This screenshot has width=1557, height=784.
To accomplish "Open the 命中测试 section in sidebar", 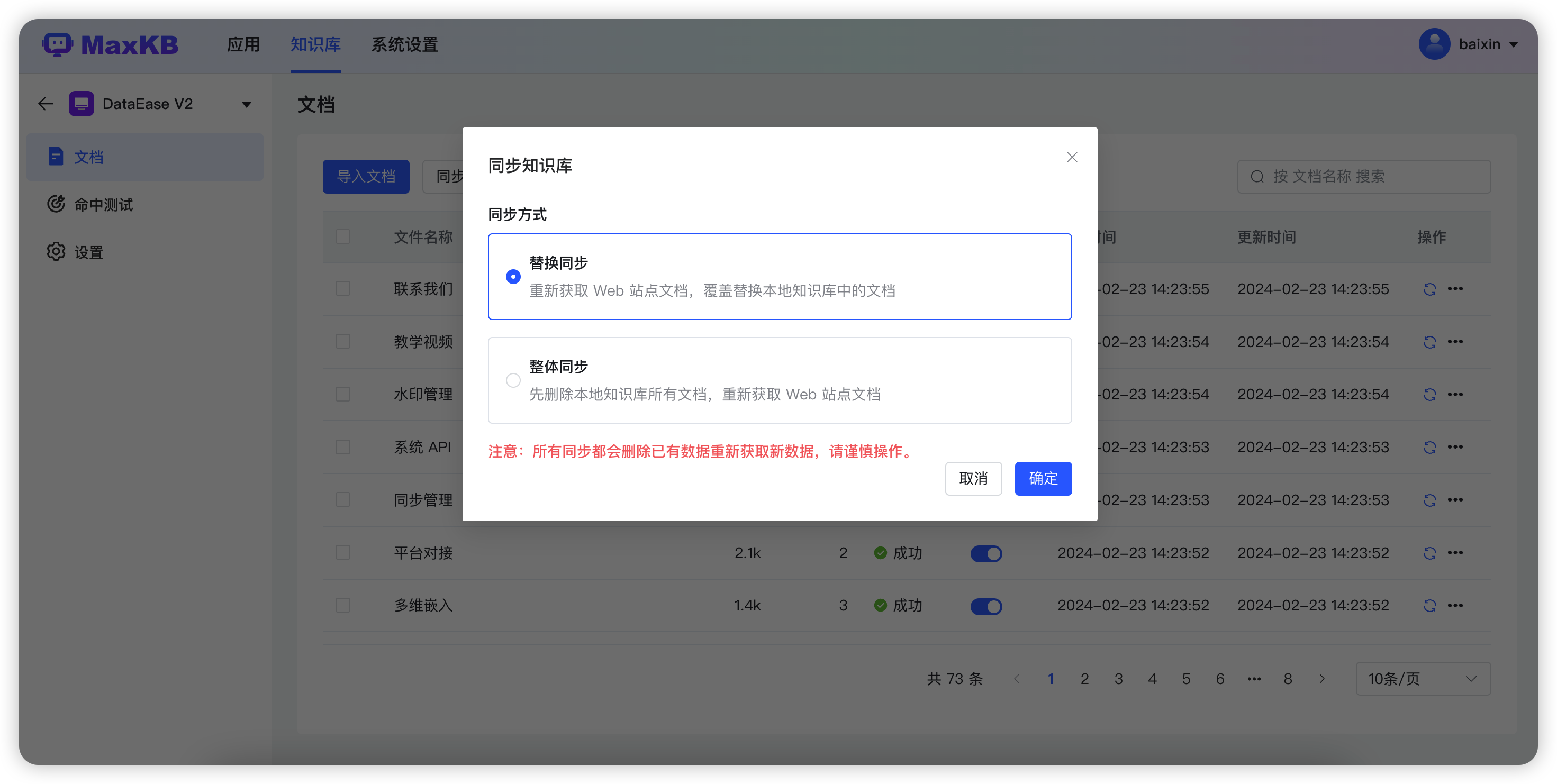I will coord(103,204).
